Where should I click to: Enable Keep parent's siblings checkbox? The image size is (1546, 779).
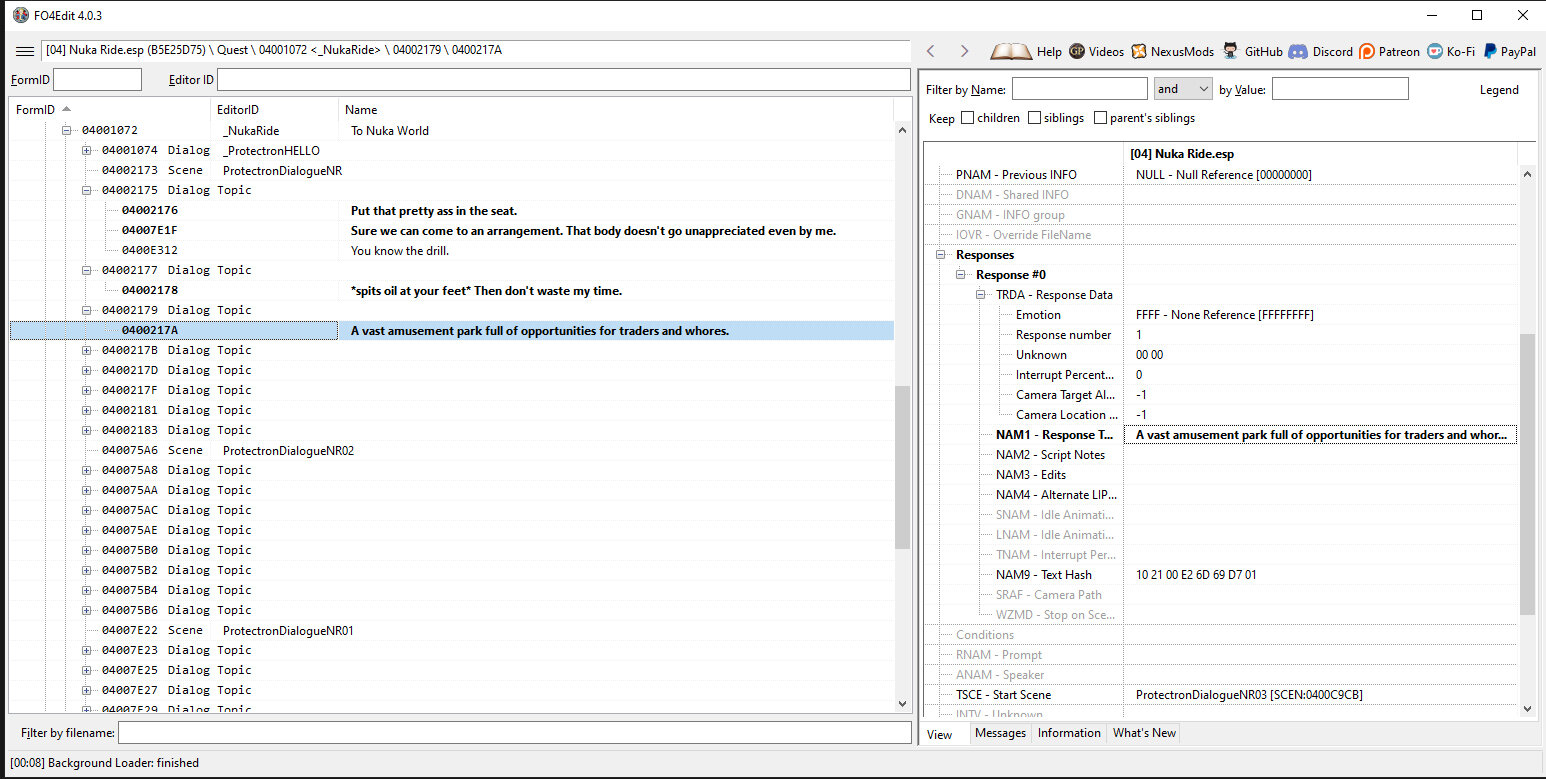tap(1100, 118)
